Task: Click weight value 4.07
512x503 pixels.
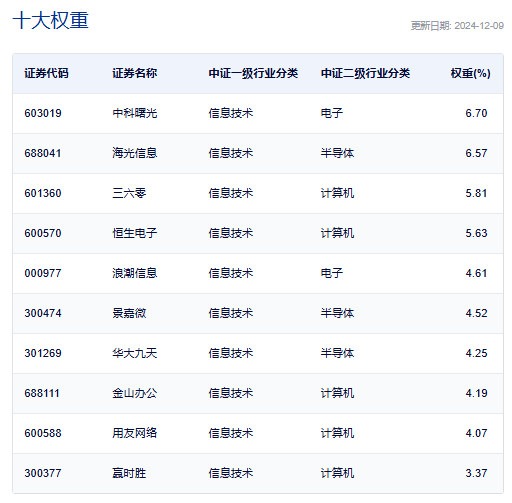Action: pyautogui.click(x=476, y=433)
